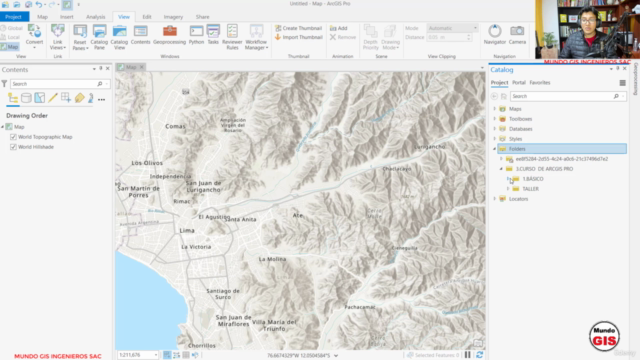The image size is (640, 360).
Task: Toggle World Hillshade layer visibility
Action: (13, 147)
